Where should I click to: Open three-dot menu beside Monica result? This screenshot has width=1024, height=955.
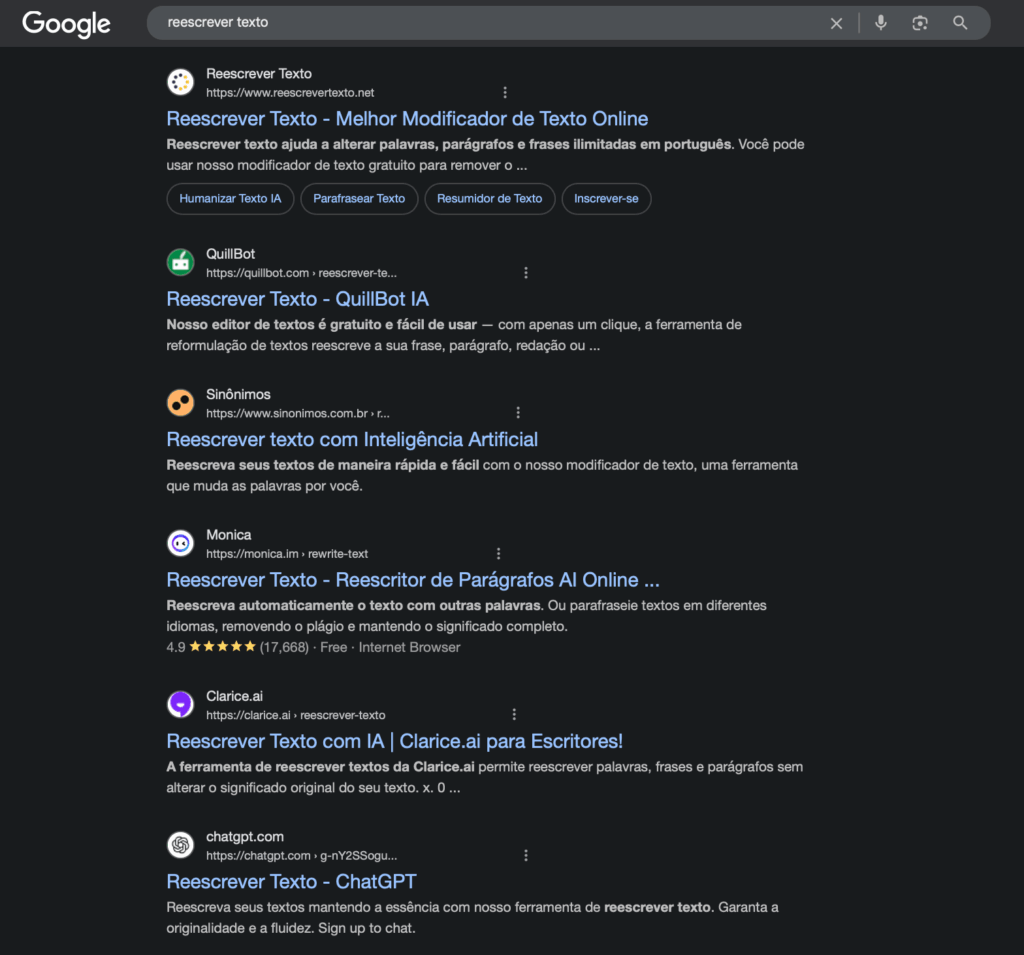point(498,554)
